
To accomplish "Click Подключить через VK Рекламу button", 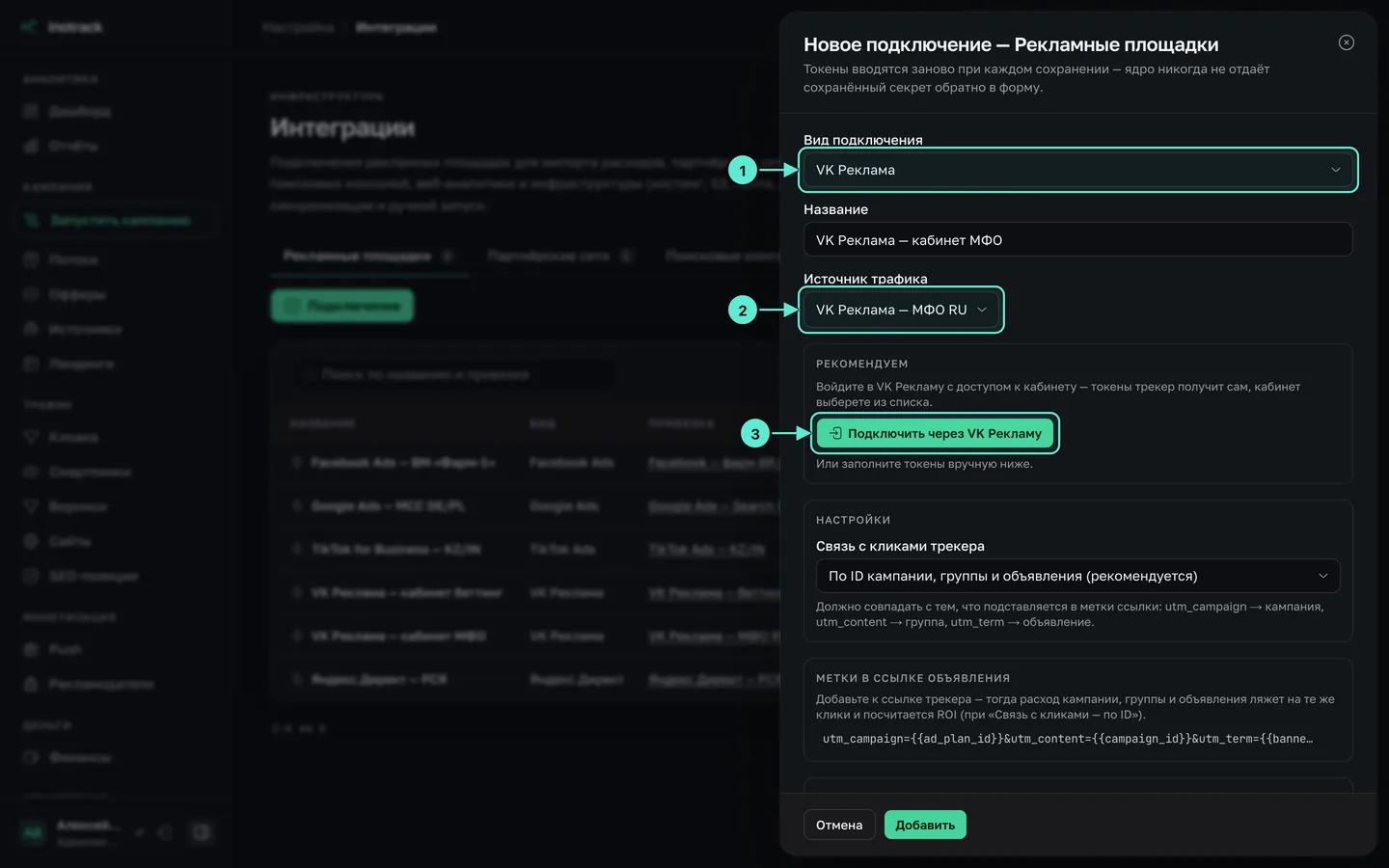I will click(x=935, y=433).
